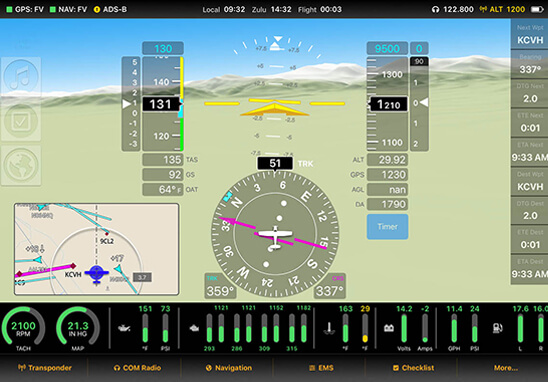Image resolution: width=548 pixels, height=382 pixels.
Task: Tap the DA 1790 readout
Action: [387, 204]
